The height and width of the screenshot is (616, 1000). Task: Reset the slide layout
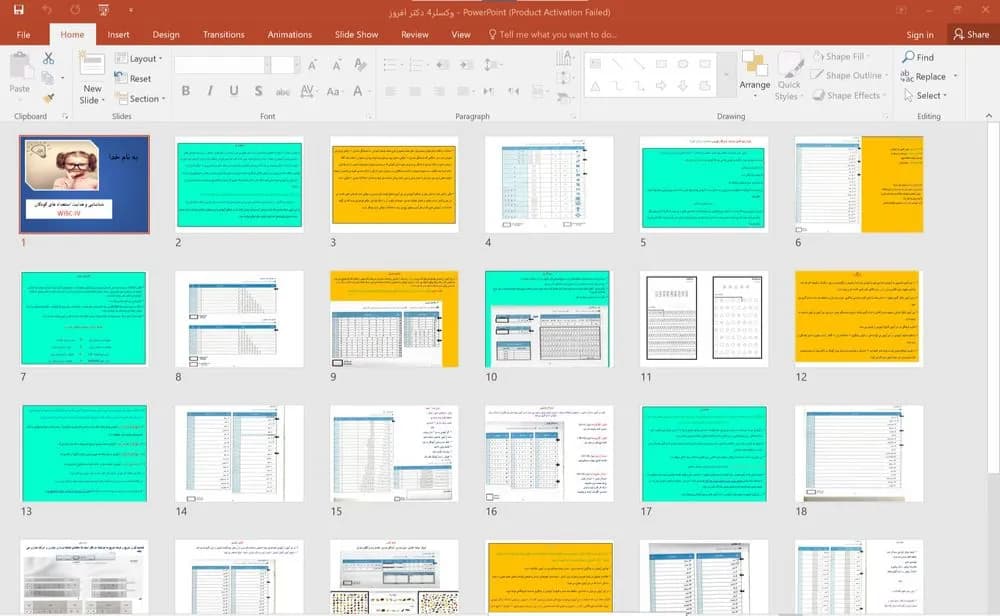(133, 78)
